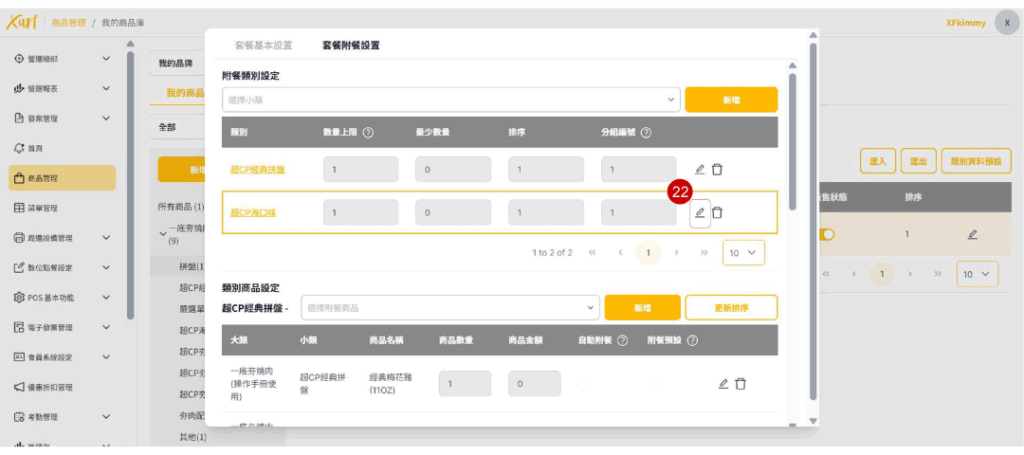
Task: Click edit pencil for 超CP海口味 row
Action: click(x=700, y=212)
